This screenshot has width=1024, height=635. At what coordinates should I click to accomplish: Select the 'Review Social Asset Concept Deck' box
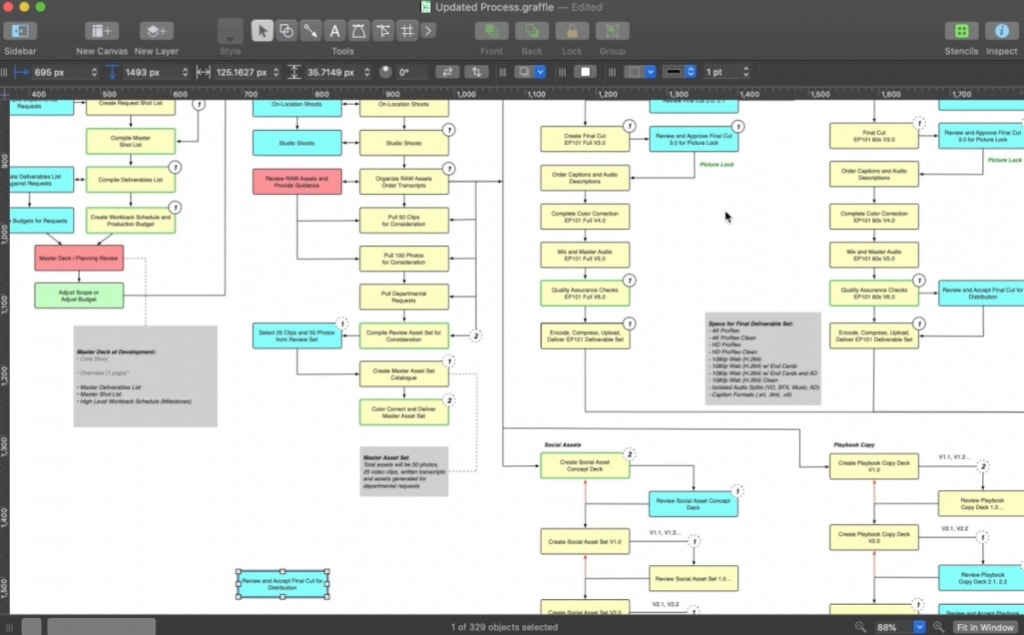[x=693, y=504]
